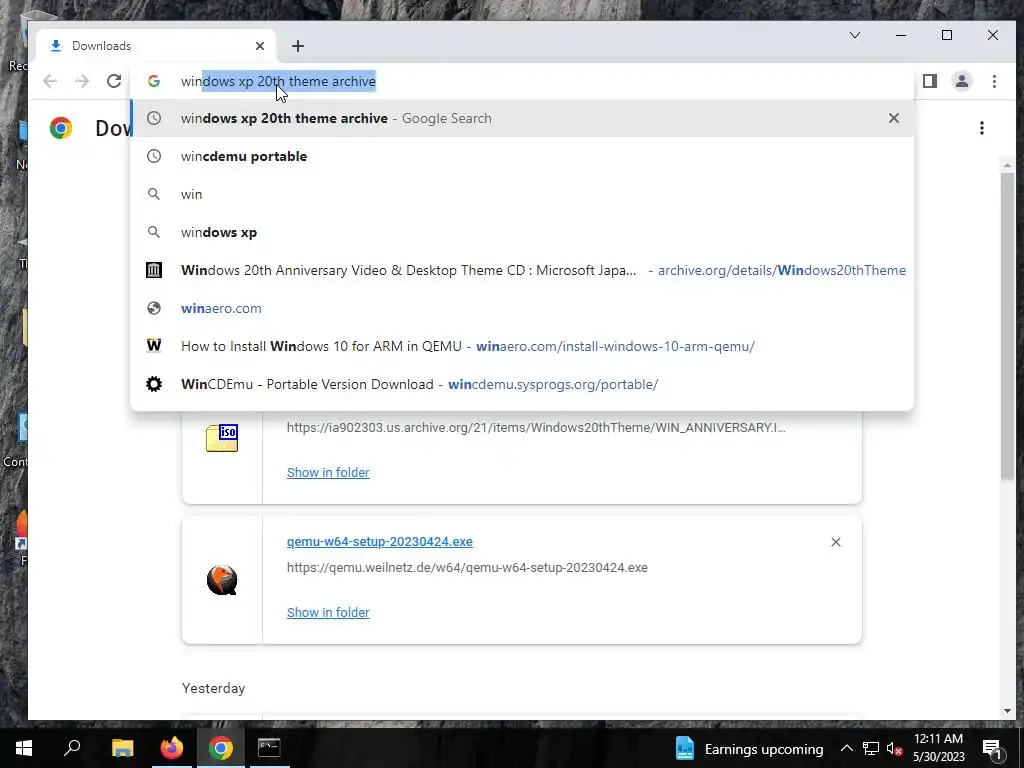The height and width of the screenshot is (768, 1024).
Task: Click inside the address bar text field
Action: click(x=522, y=81)
